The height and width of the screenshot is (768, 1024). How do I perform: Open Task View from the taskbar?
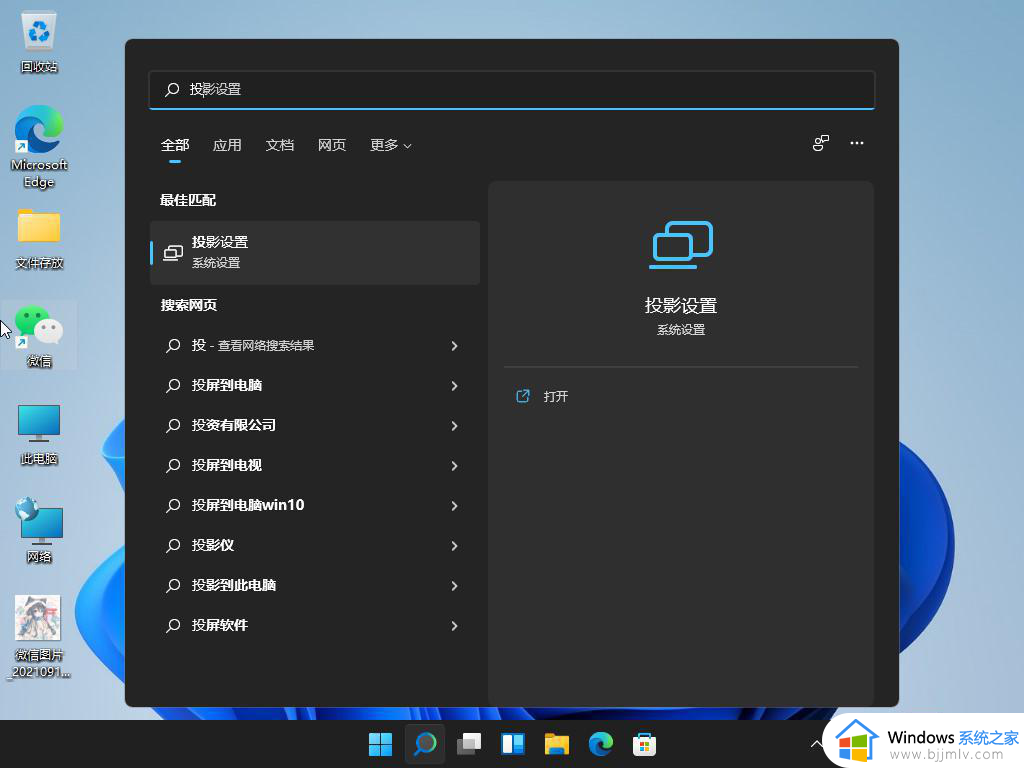(469, 744)
